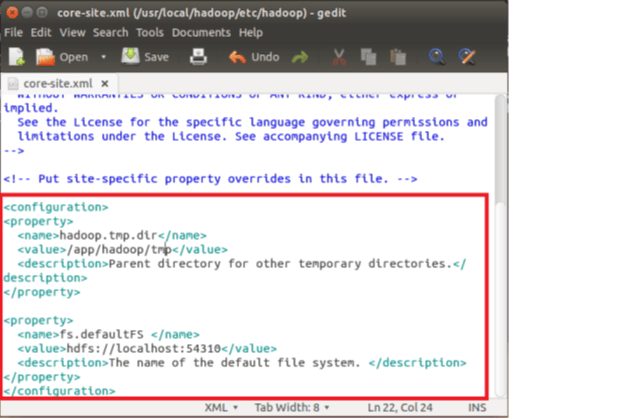This screenshot has width=642, height=418.
Task: Expand the Open recent files arrow
Action: coord(103,58)
